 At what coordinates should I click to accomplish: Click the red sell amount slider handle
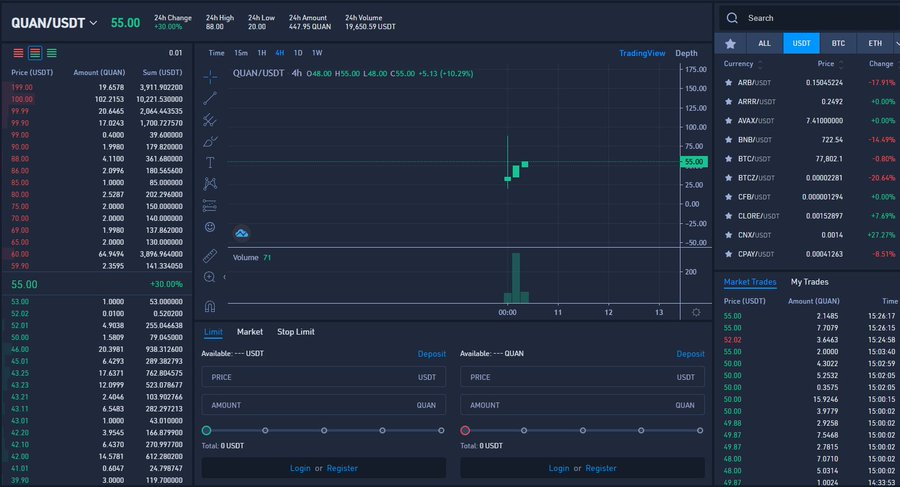point(465,430)
